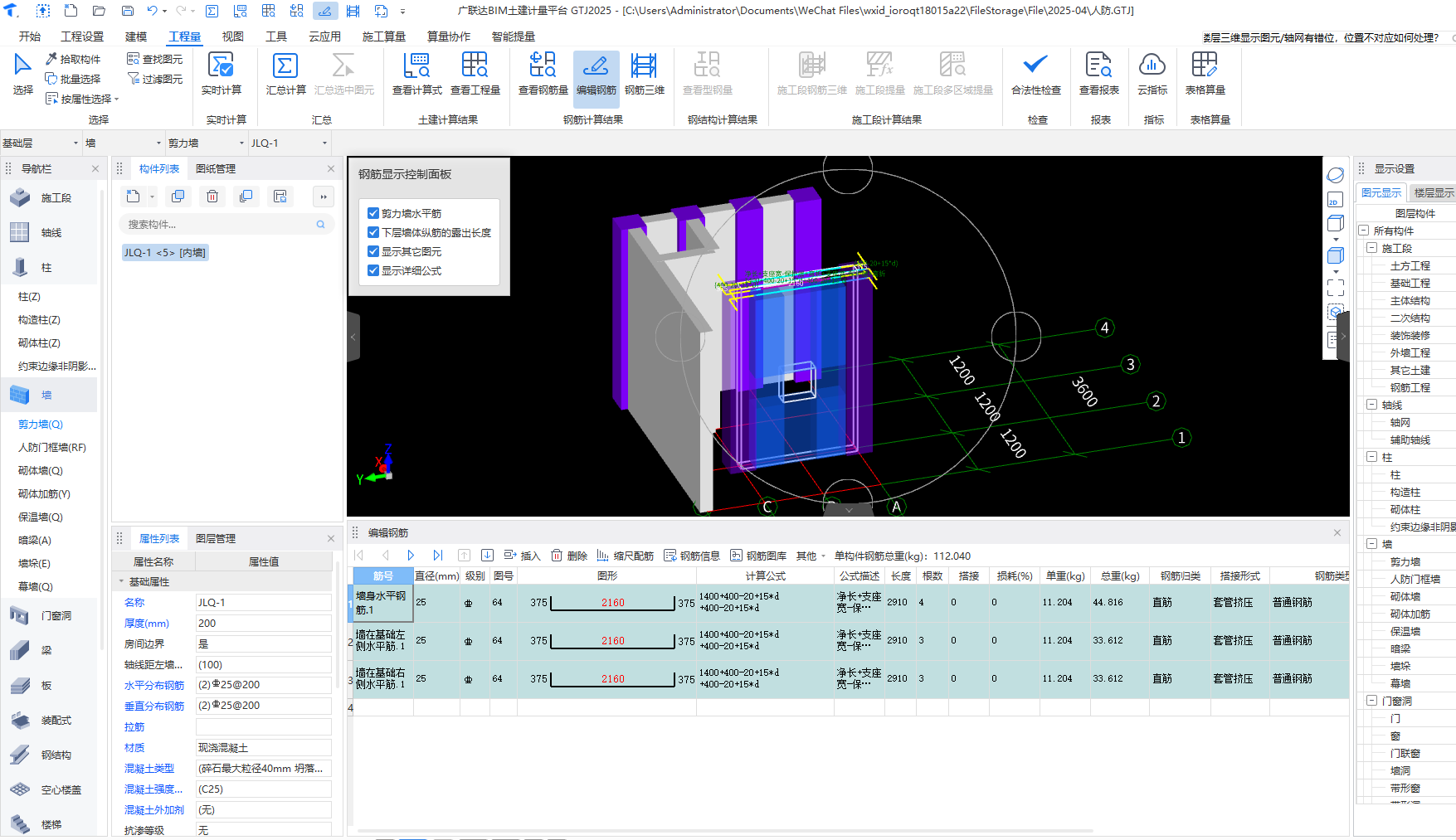
Task: Open 其他 dropdown in rebar editor
Action: coord(811,556)
